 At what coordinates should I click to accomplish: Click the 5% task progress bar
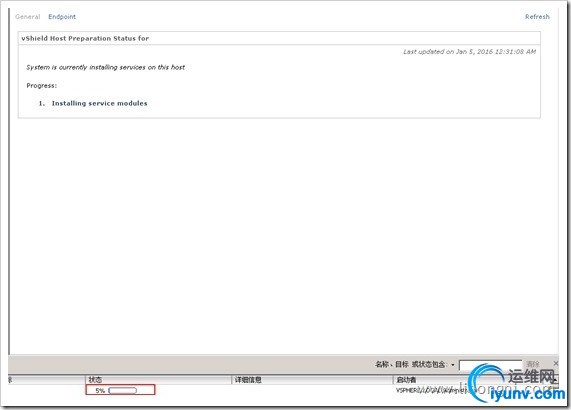coord(122,390)
